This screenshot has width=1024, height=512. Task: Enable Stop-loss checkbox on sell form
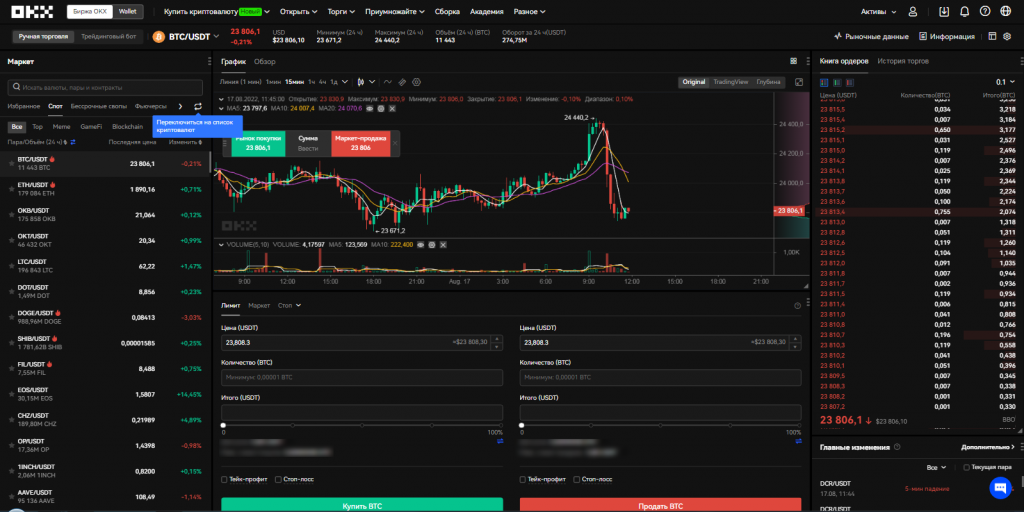pos(576,479)
